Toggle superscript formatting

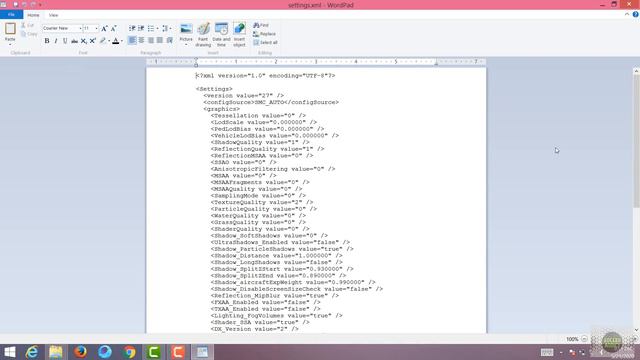[93, 41]
